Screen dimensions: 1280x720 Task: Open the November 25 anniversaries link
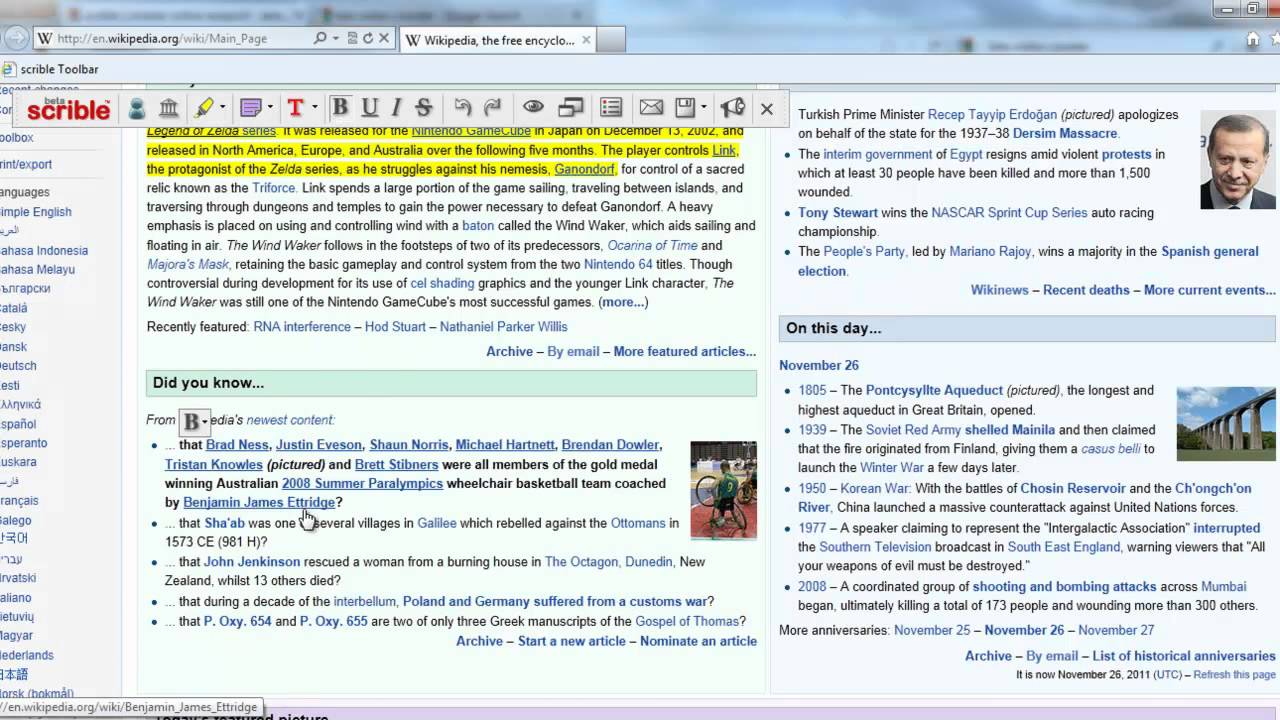click(932, 630)
